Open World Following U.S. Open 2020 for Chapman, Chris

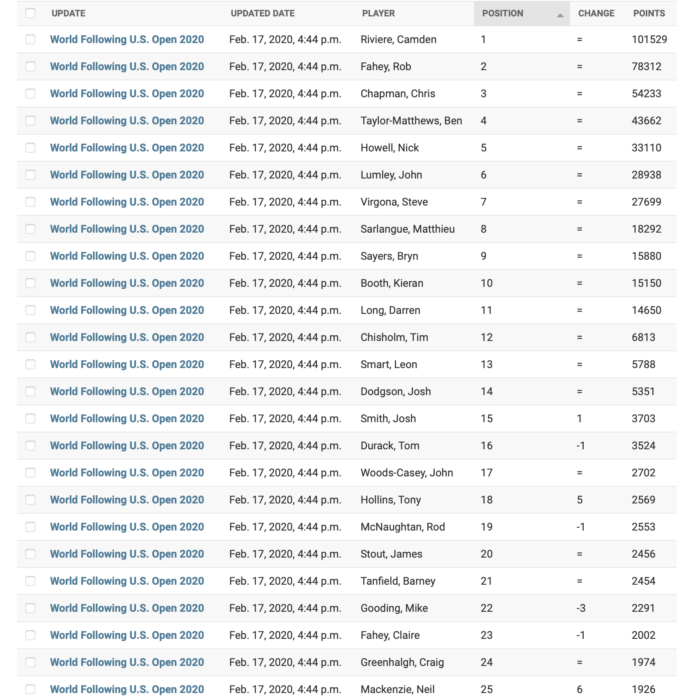click(127, 94)
